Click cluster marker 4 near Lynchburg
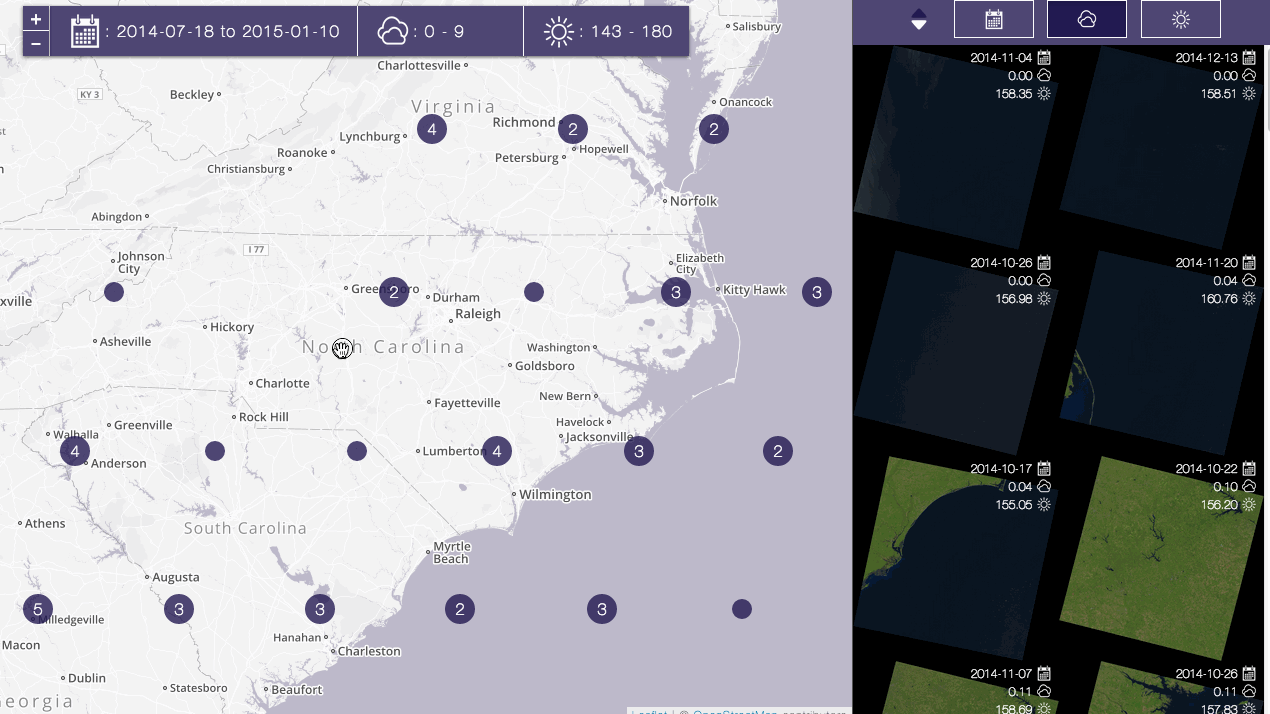 tap(431, 129)
